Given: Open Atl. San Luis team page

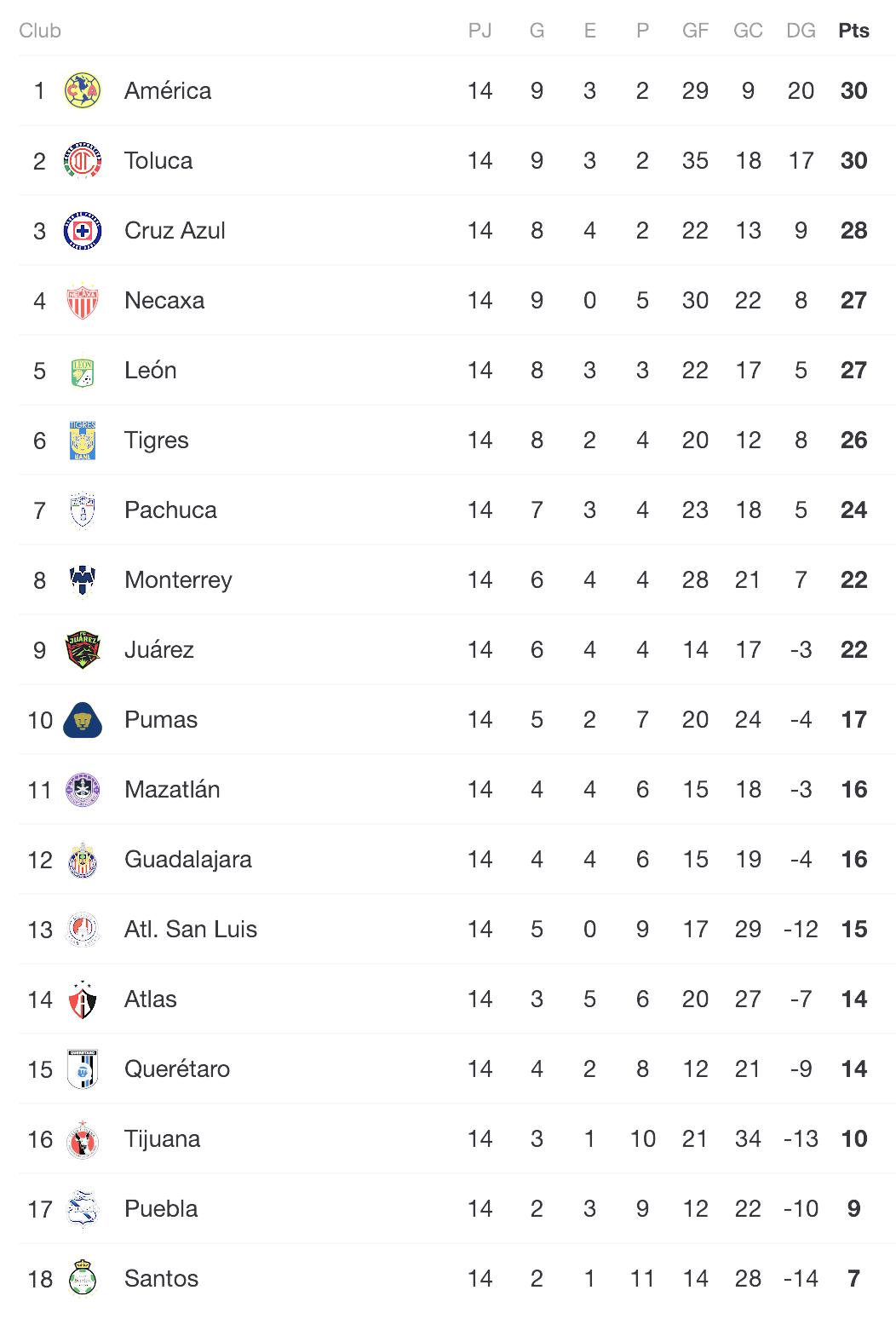Looking at the screenshot, I should click(x=191, y=930).
